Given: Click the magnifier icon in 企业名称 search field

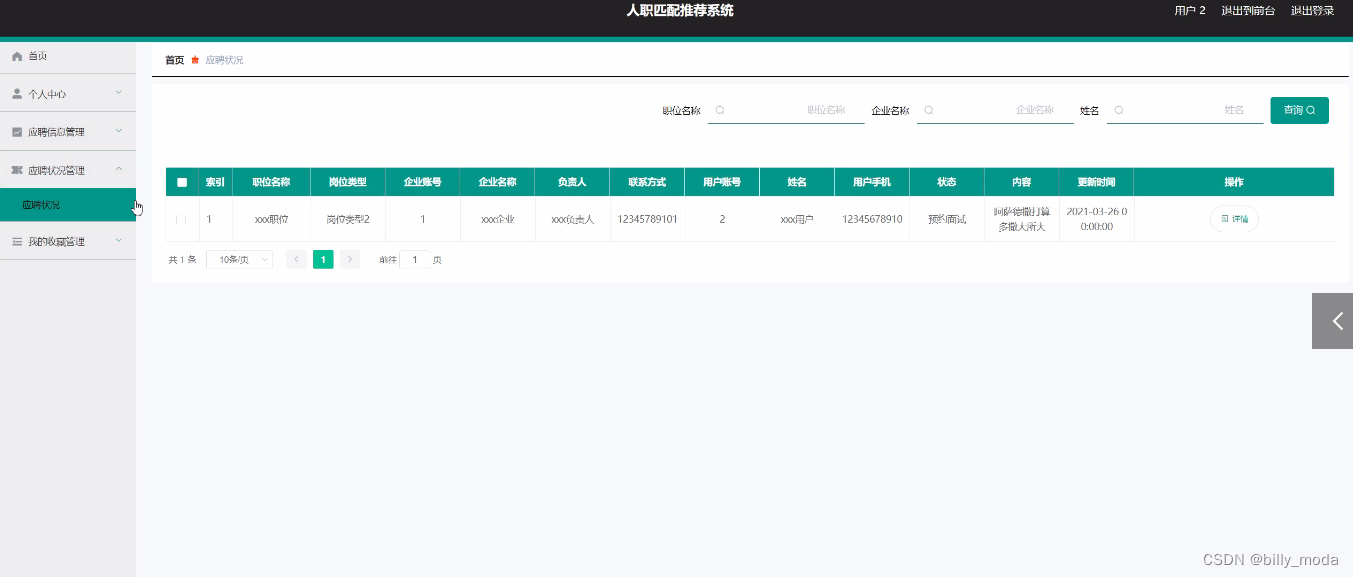Looking at the screenshot, I should click(927, 110).
